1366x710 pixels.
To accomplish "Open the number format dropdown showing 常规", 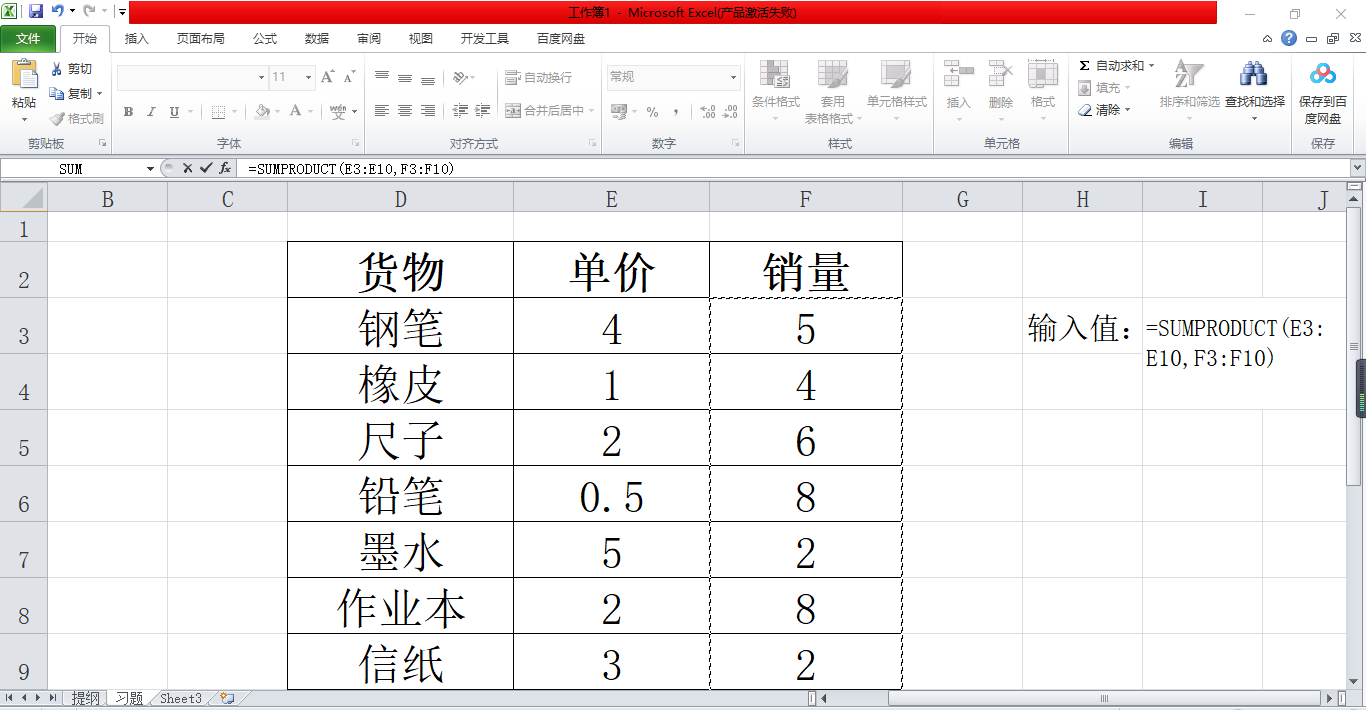I will [x=733, y=77].
